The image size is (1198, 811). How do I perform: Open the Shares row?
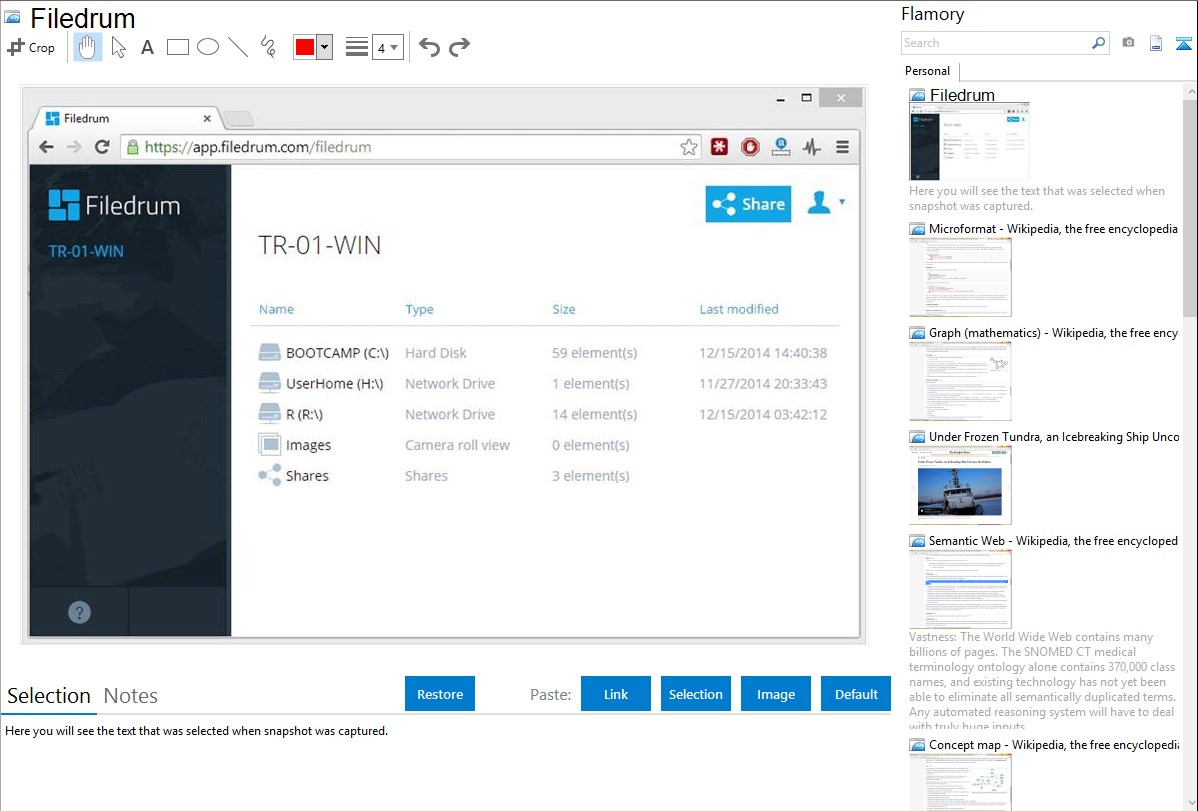coord(545,475)
